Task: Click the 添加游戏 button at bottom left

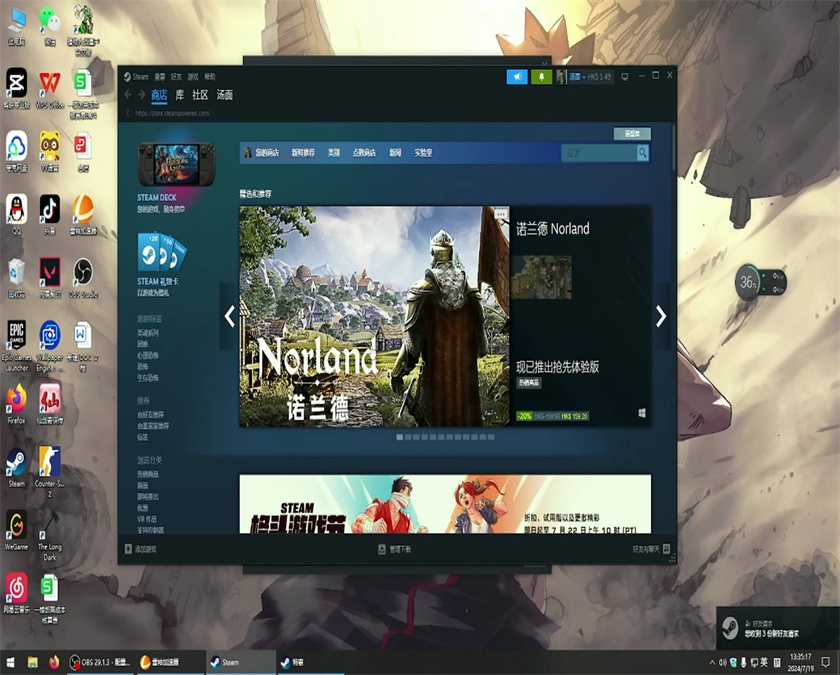Action: [x=143, y=547]
